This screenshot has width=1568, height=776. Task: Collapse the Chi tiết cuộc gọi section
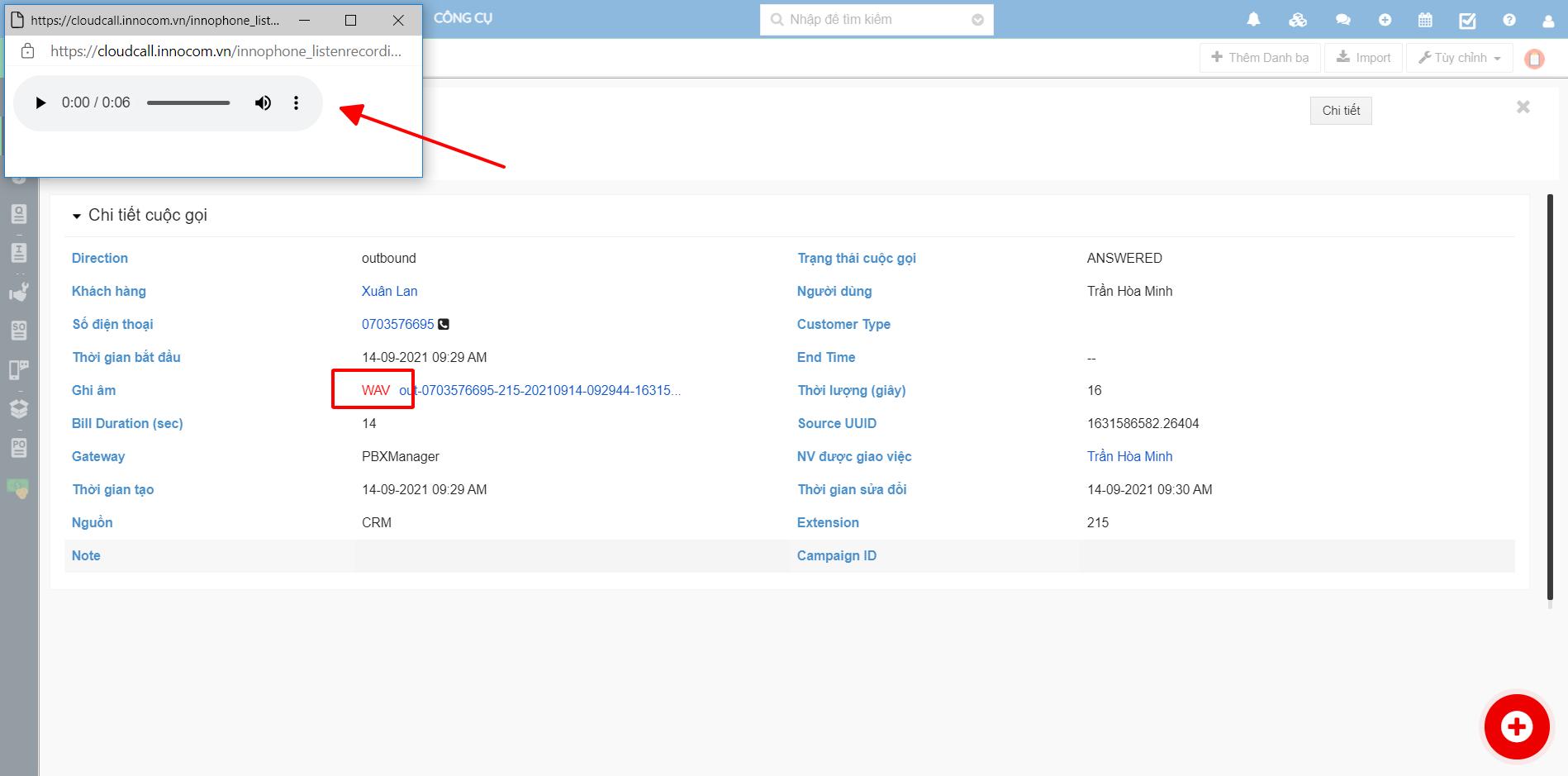(77, 216)
